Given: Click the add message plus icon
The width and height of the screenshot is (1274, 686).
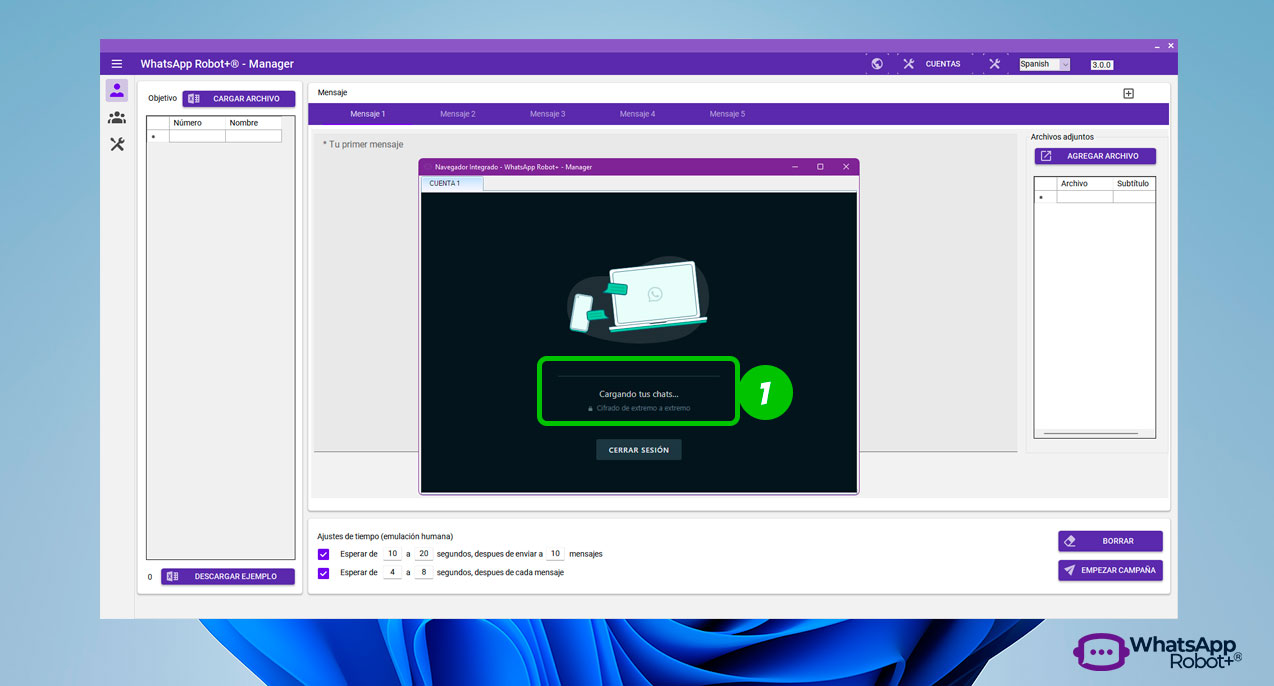Looking at the screenshot, I should pyautogui.click(x=1128, y=93).
